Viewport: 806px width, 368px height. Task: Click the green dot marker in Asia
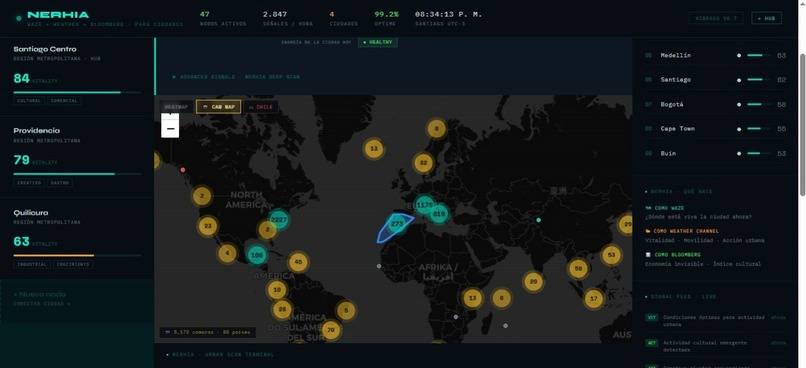pyautogui.click(x=538, y=220)
